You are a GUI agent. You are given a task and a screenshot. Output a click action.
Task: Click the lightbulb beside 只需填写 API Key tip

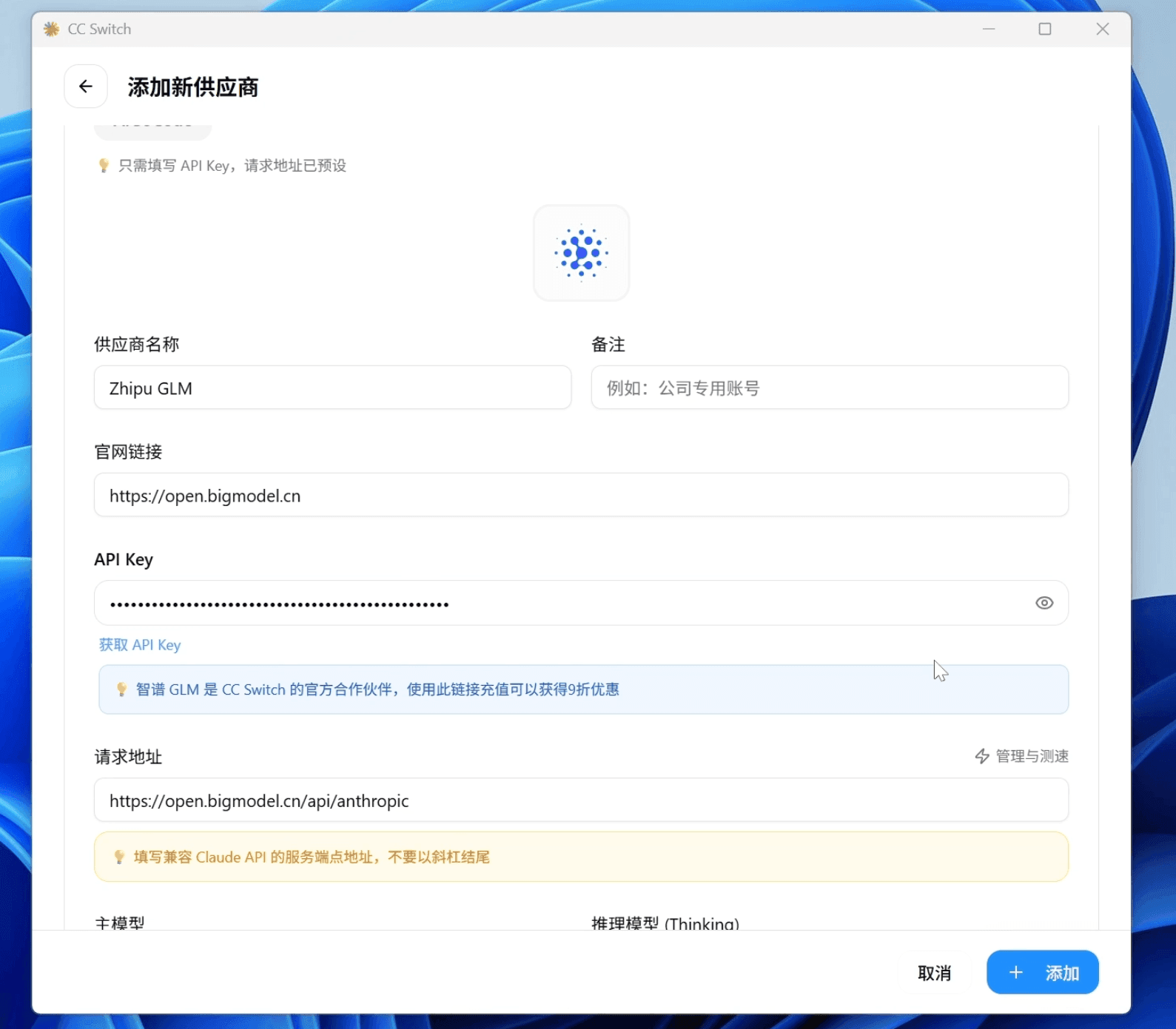104,166
